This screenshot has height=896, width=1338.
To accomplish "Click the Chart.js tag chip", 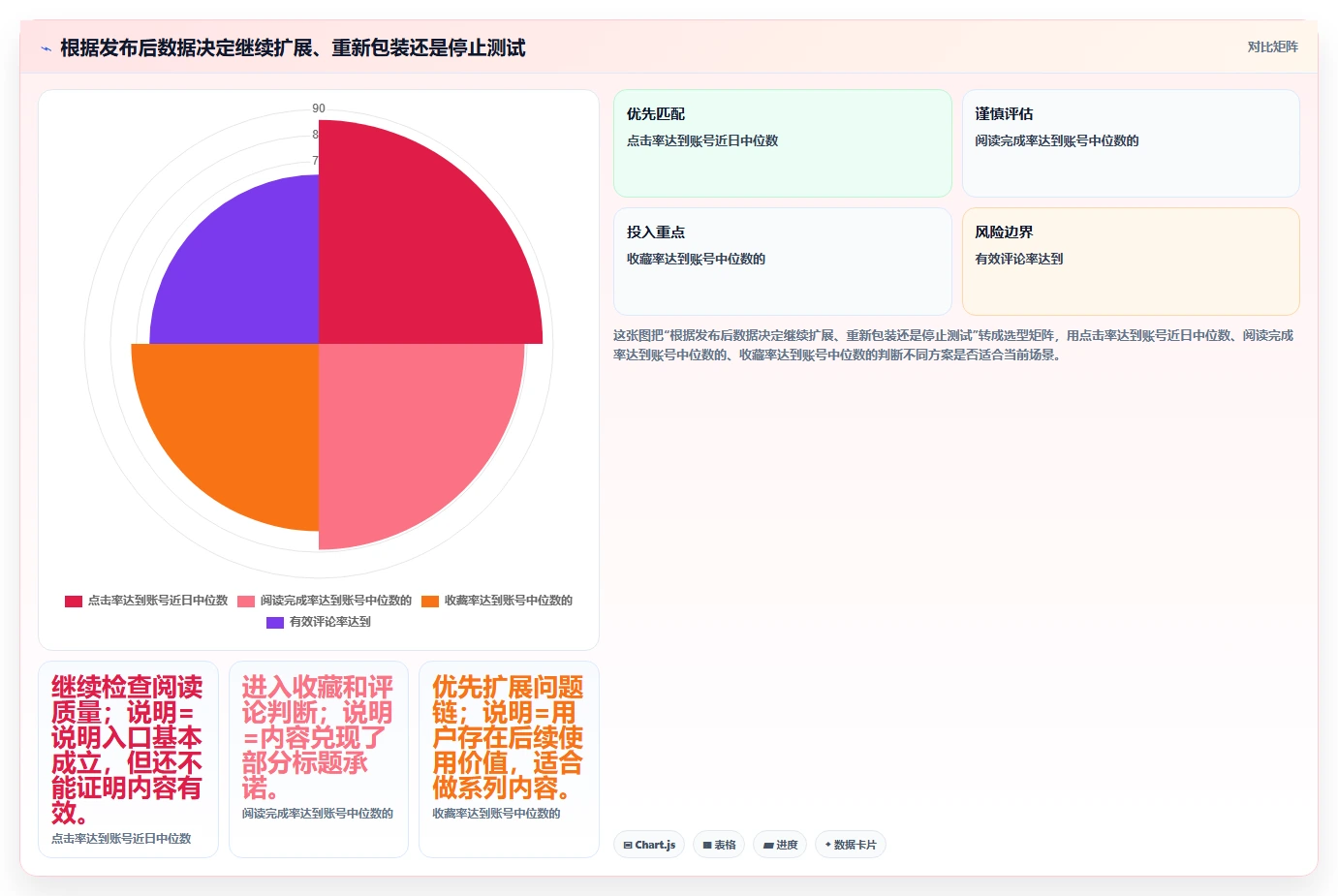I will (649, 845).
